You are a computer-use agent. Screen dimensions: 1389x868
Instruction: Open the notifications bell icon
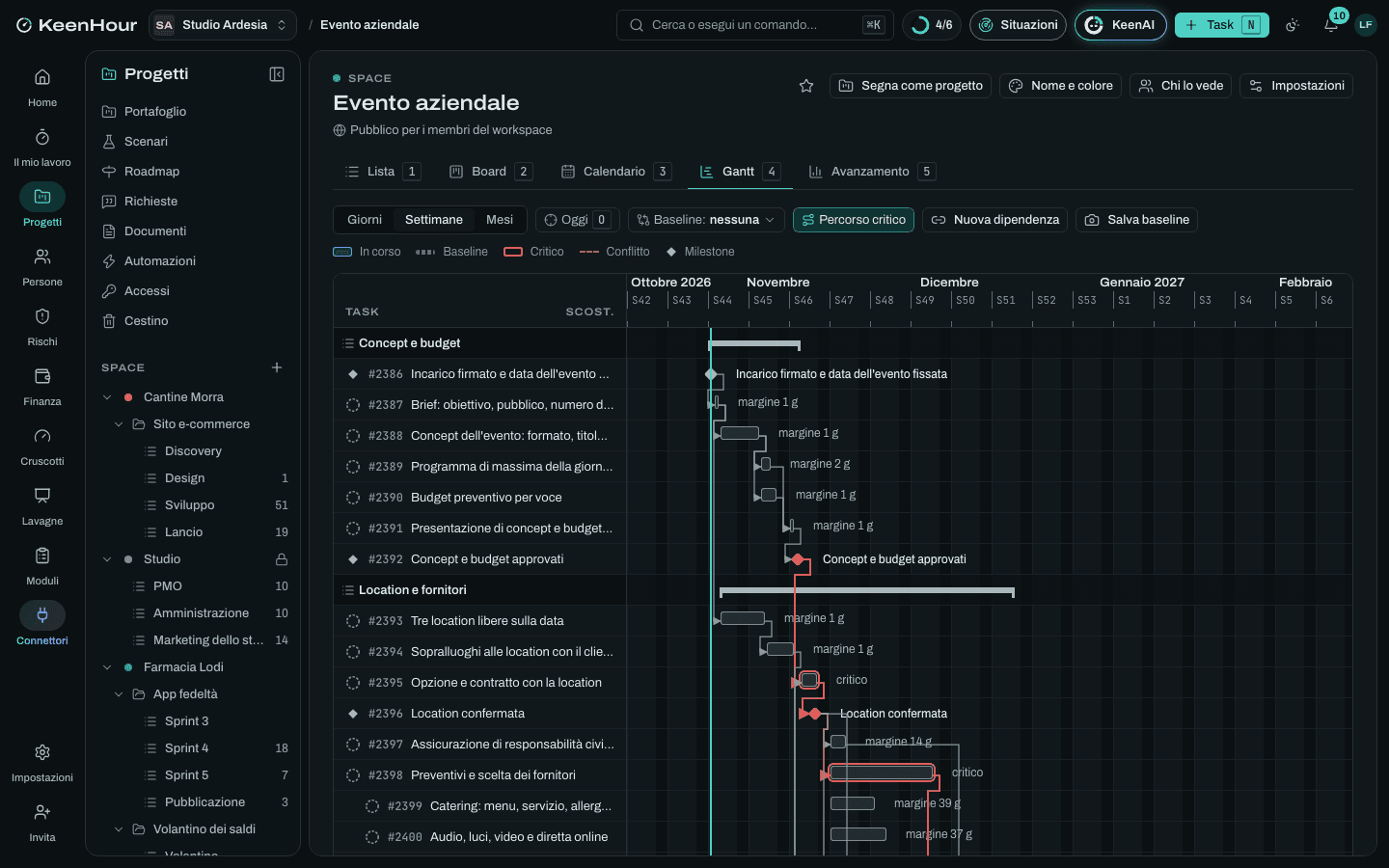[1331, 25]
